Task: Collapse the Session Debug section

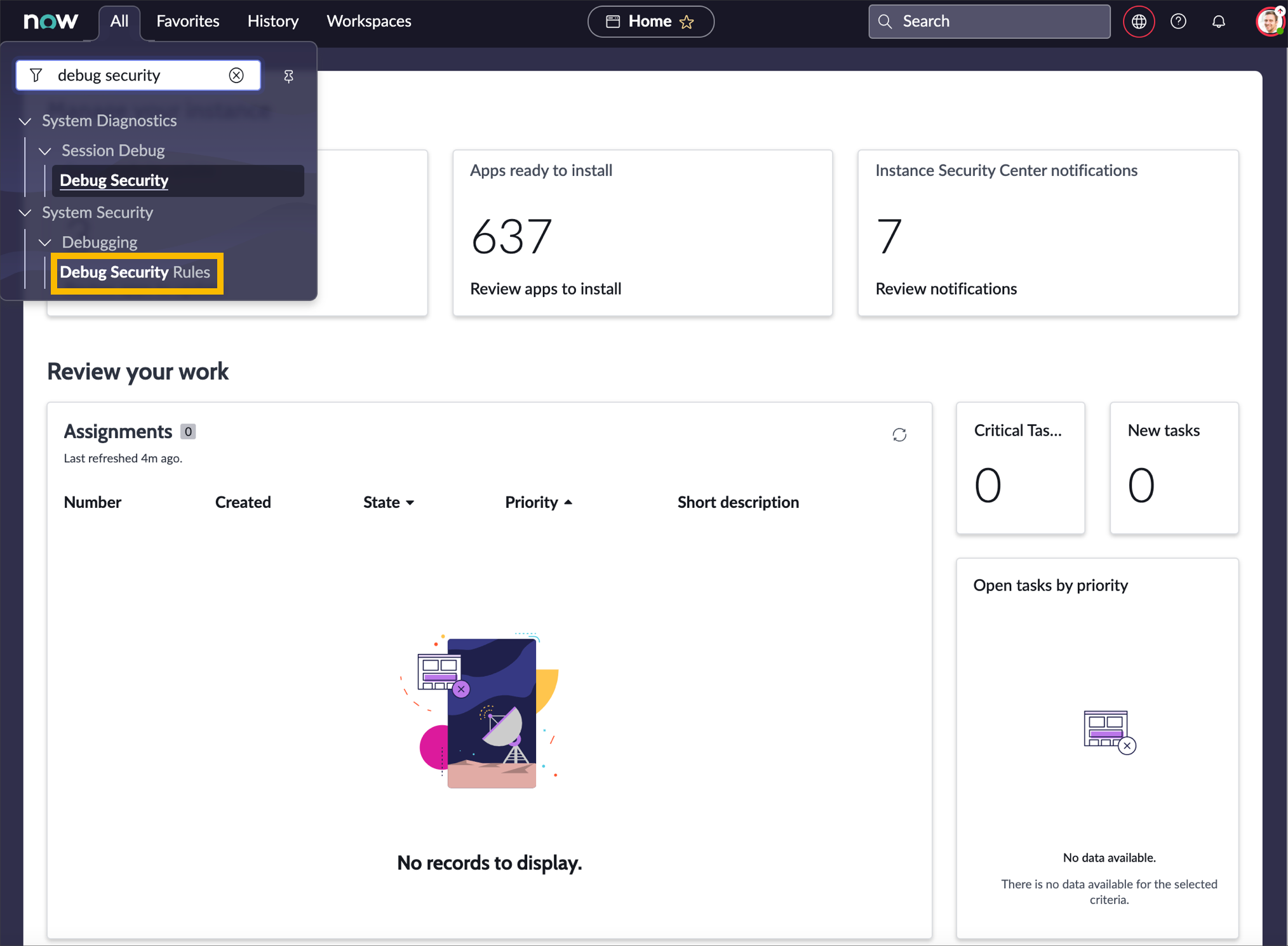Action: pos(45,150)
